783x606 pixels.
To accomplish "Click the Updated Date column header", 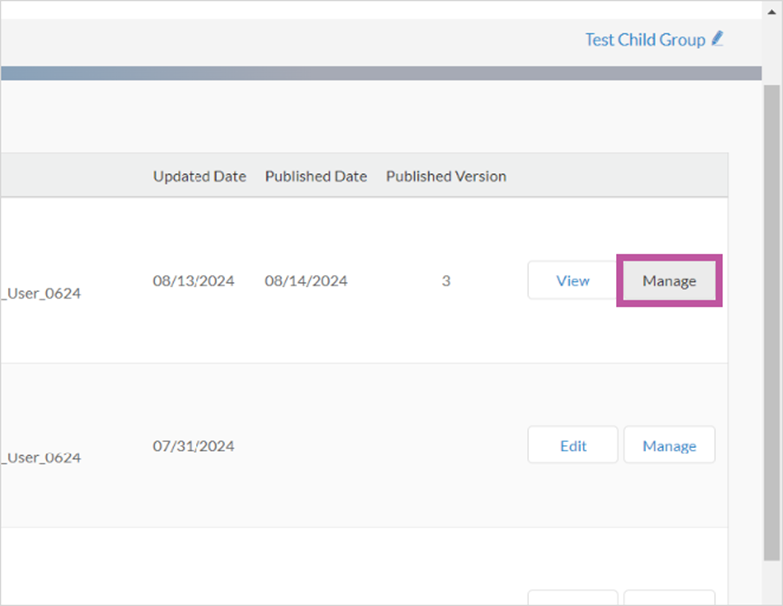I will 200,176.
